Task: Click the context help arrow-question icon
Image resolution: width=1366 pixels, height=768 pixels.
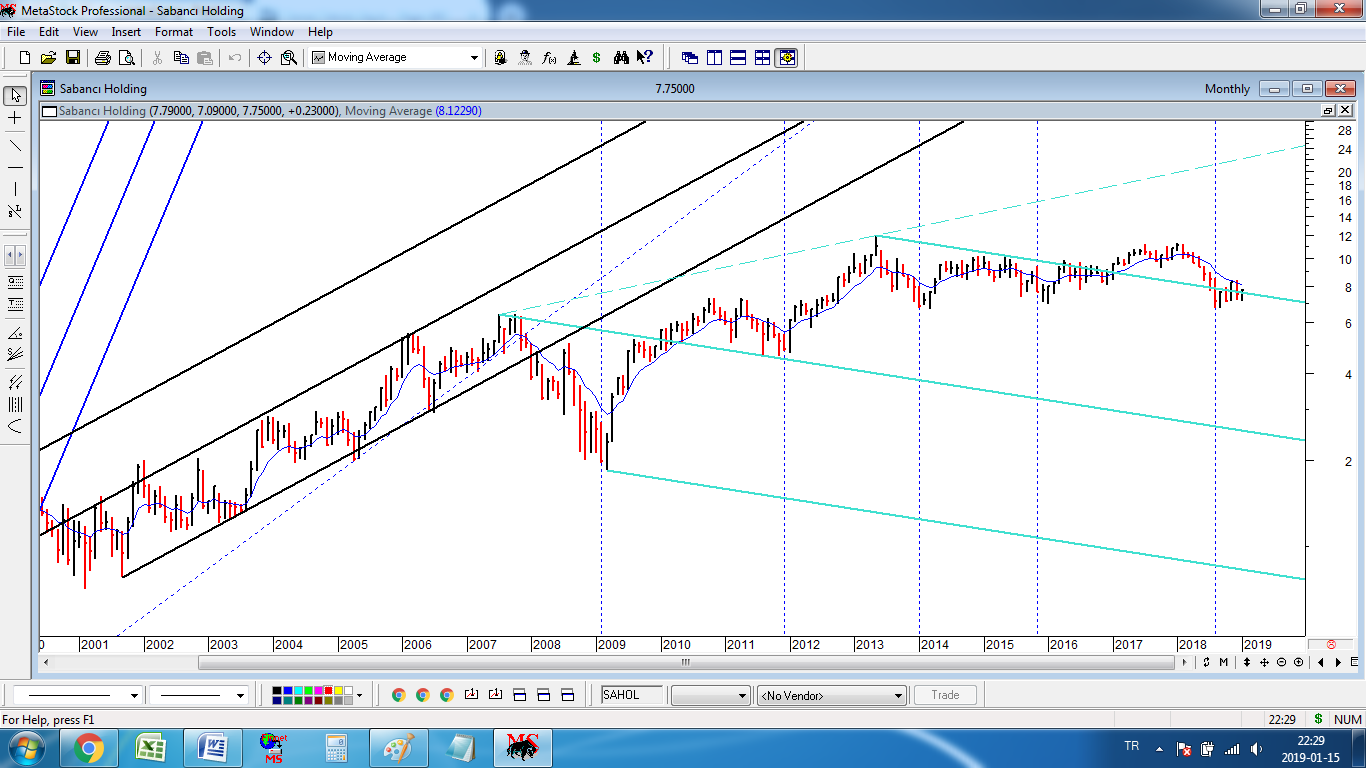Action: [645, 57]
